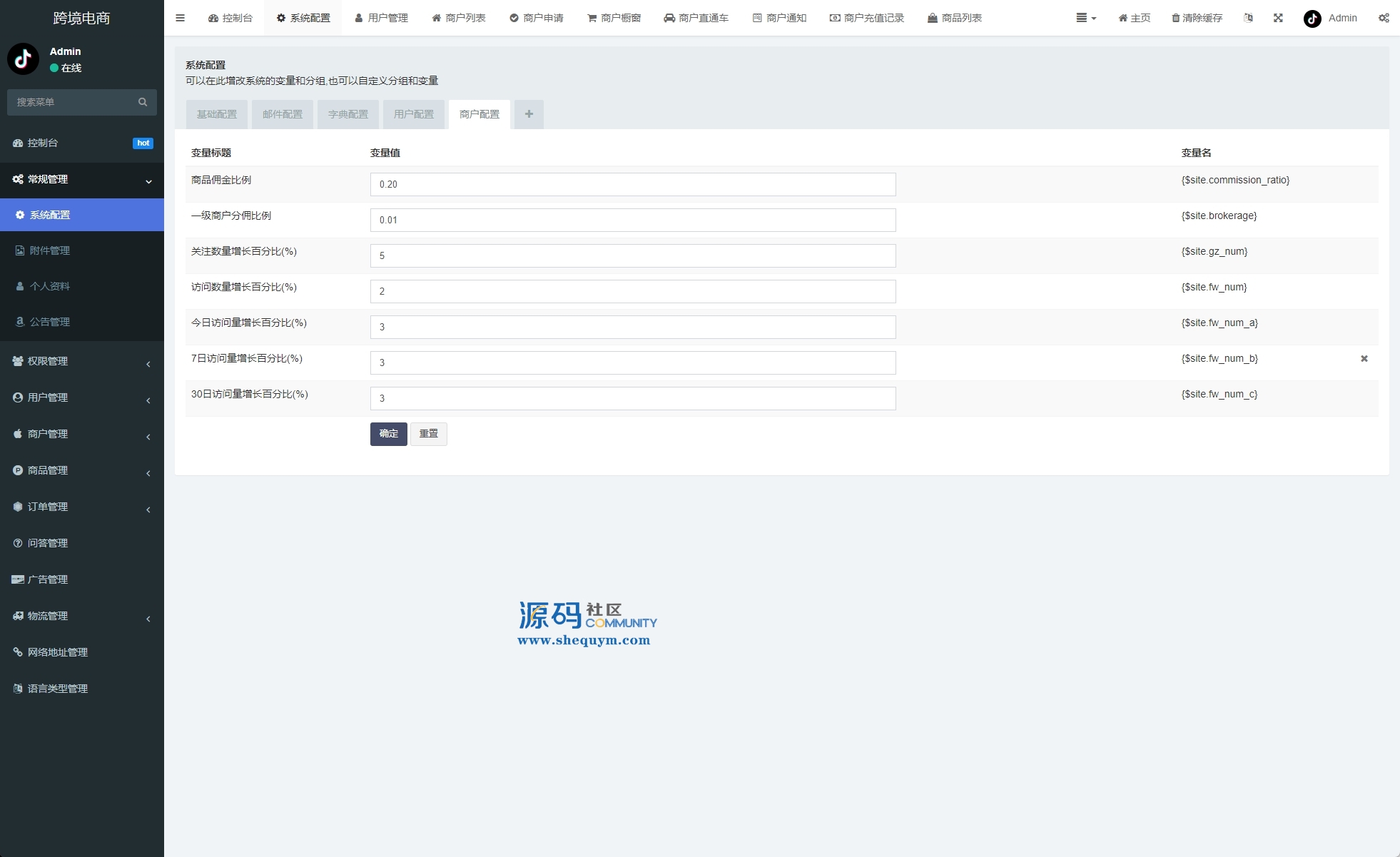Click the Admin avatar in top bar
The height and width of the screenshot is (857, 1400).
coord(1312,19)
